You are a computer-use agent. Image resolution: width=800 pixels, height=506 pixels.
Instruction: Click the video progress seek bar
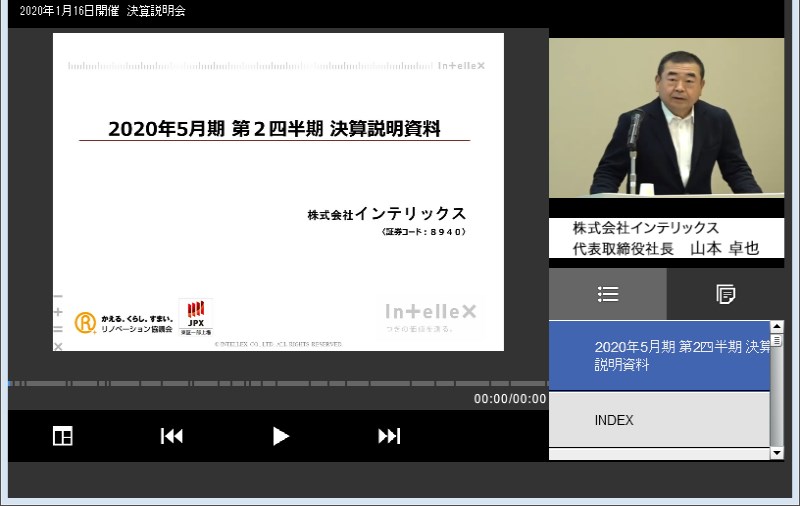pos(278,383)
